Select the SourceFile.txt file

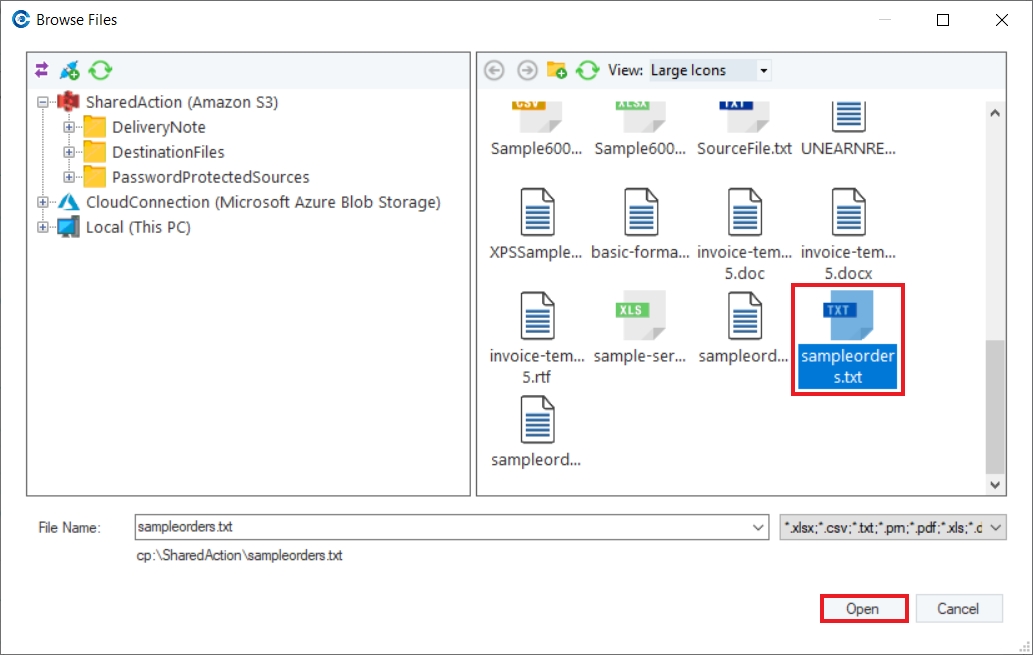tap(744, 130)
